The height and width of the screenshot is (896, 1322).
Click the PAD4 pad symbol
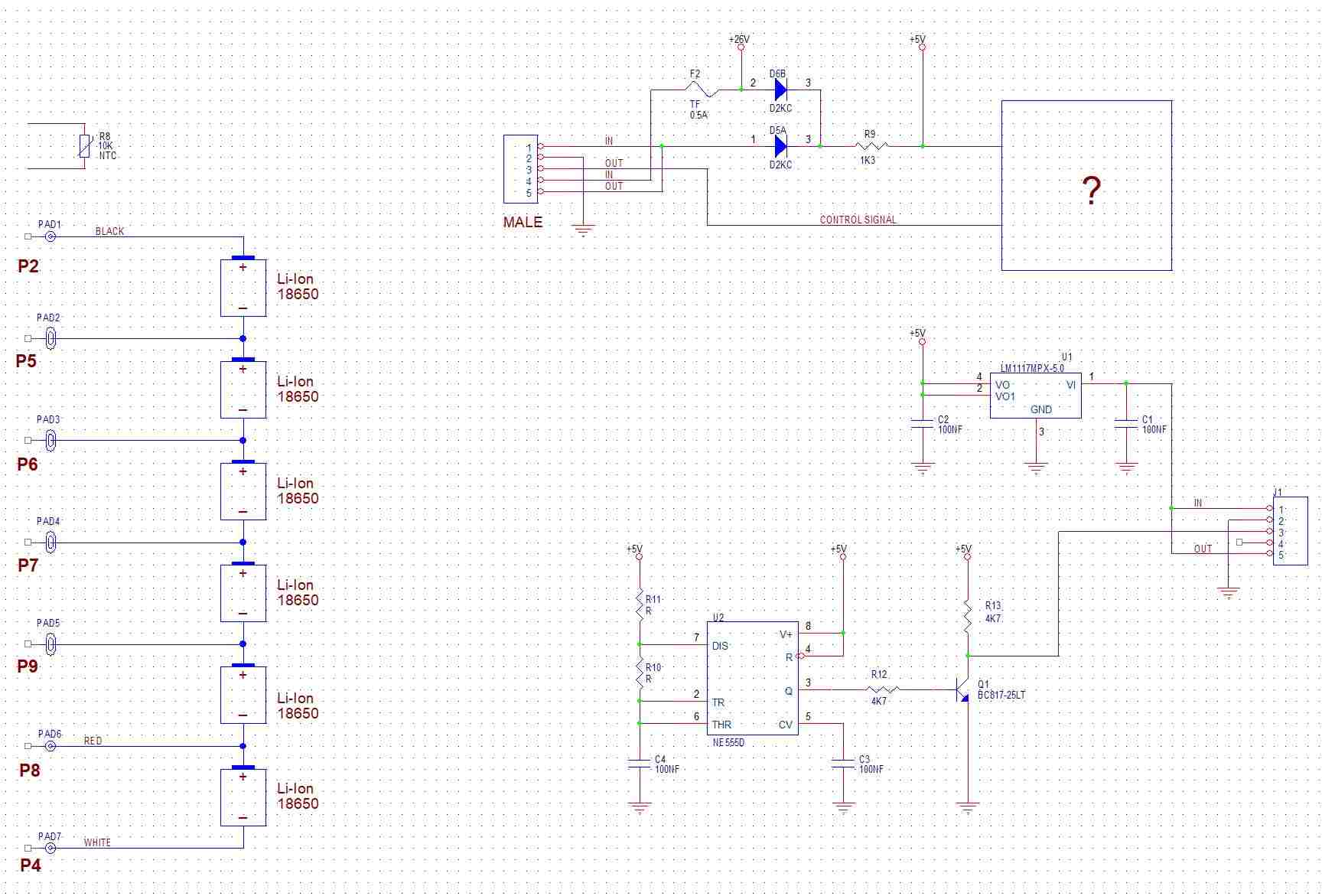click(50, 542)
